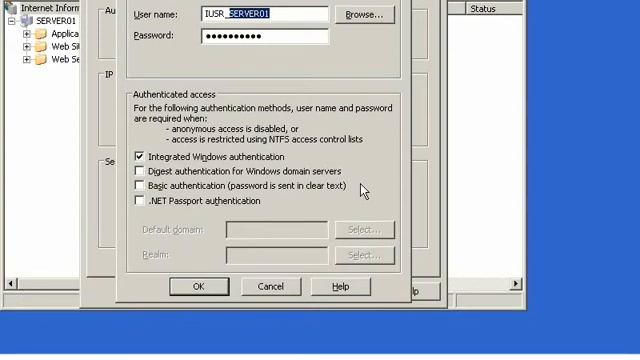Click the OK button

(x=199, y=287)
